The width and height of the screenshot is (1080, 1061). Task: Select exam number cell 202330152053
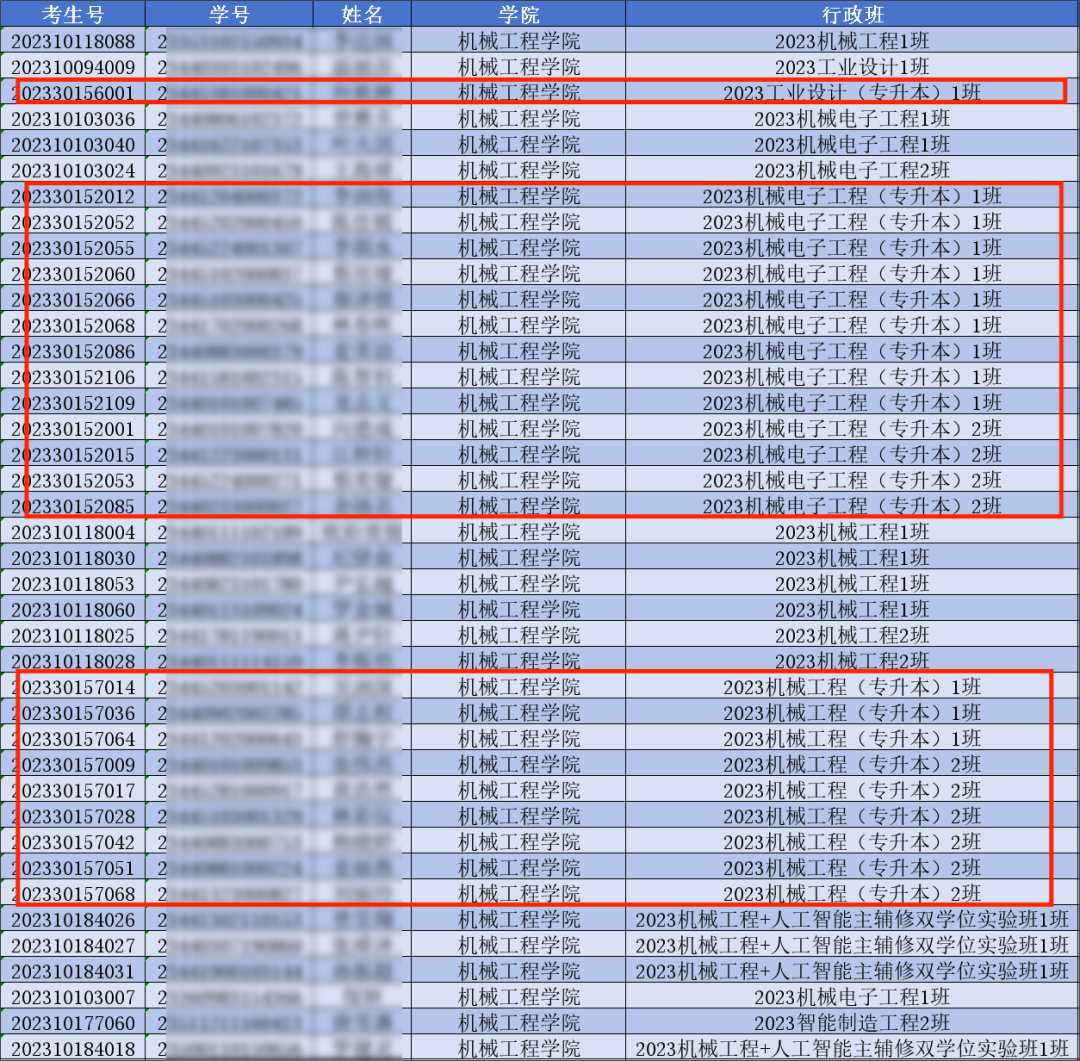click(x=73, y=480)
